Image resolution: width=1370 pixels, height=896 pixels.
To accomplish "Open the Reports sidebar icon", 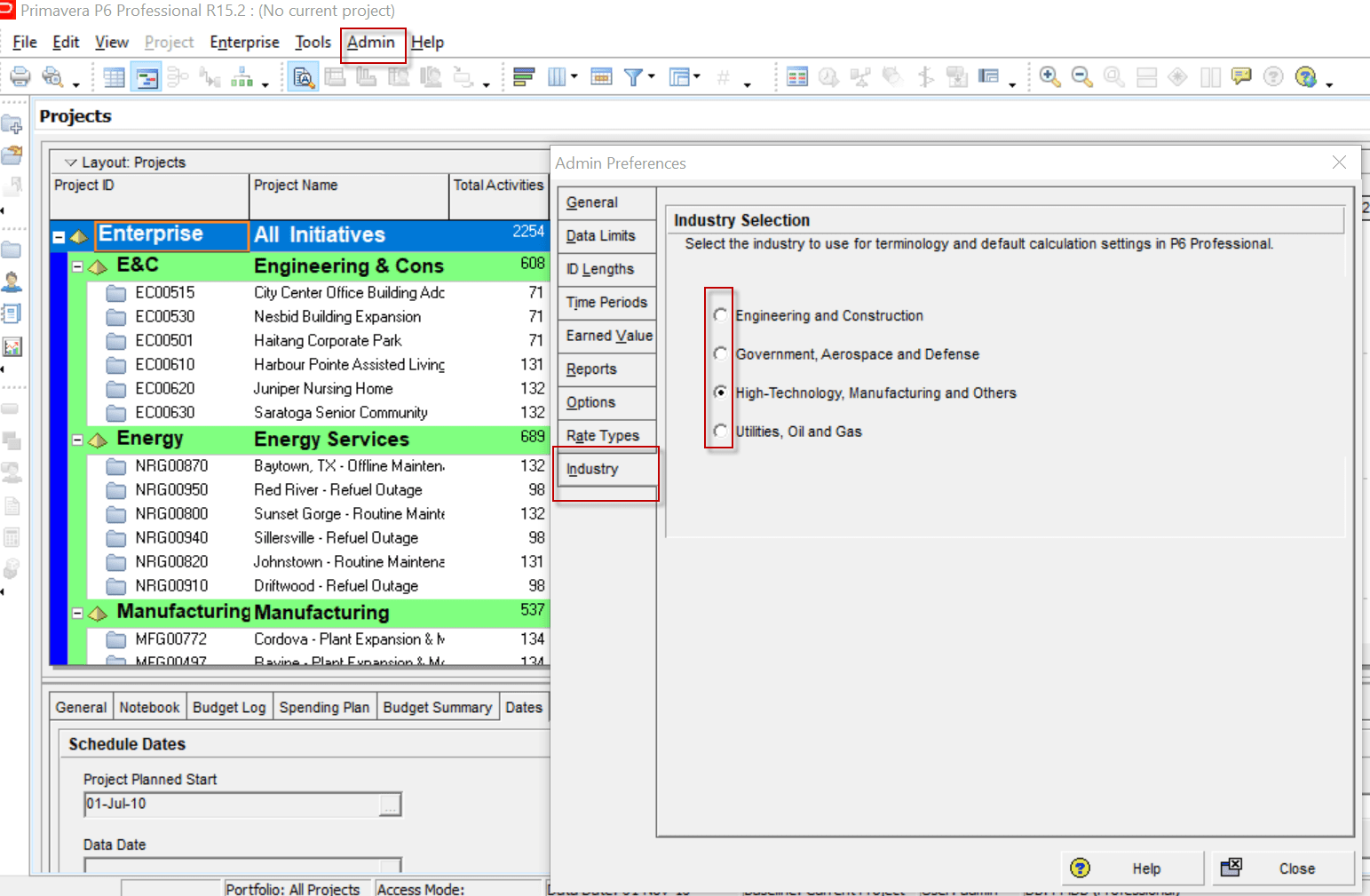I will click(x=12, y=313).
